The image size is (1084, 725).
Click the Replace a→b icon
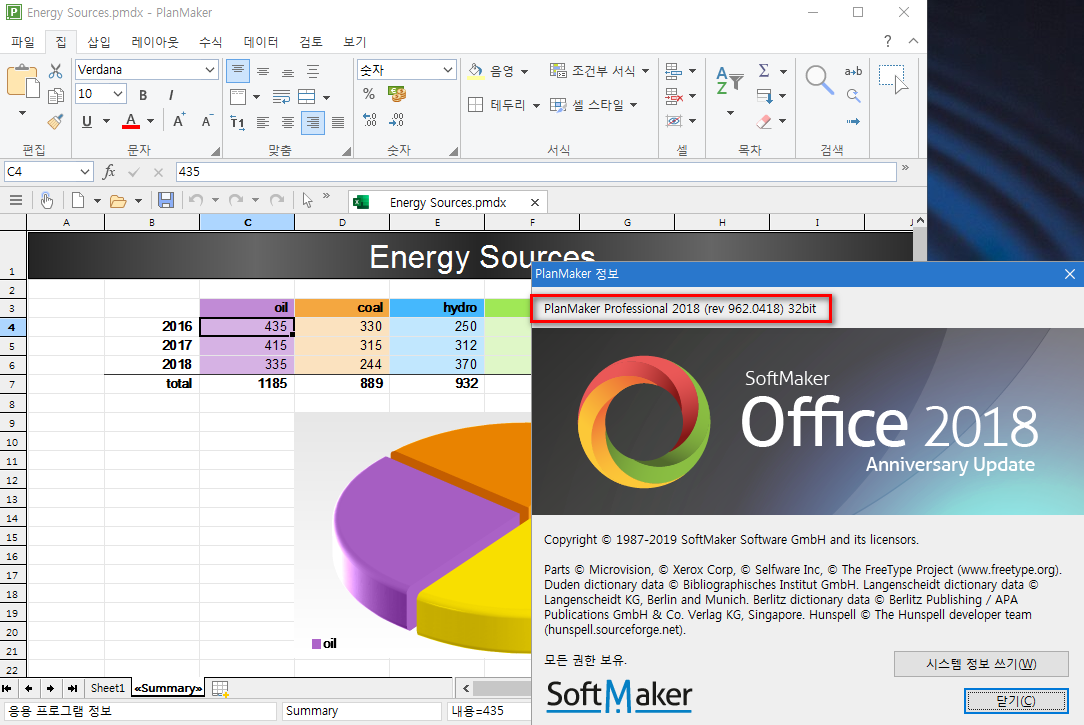[853, 71]
